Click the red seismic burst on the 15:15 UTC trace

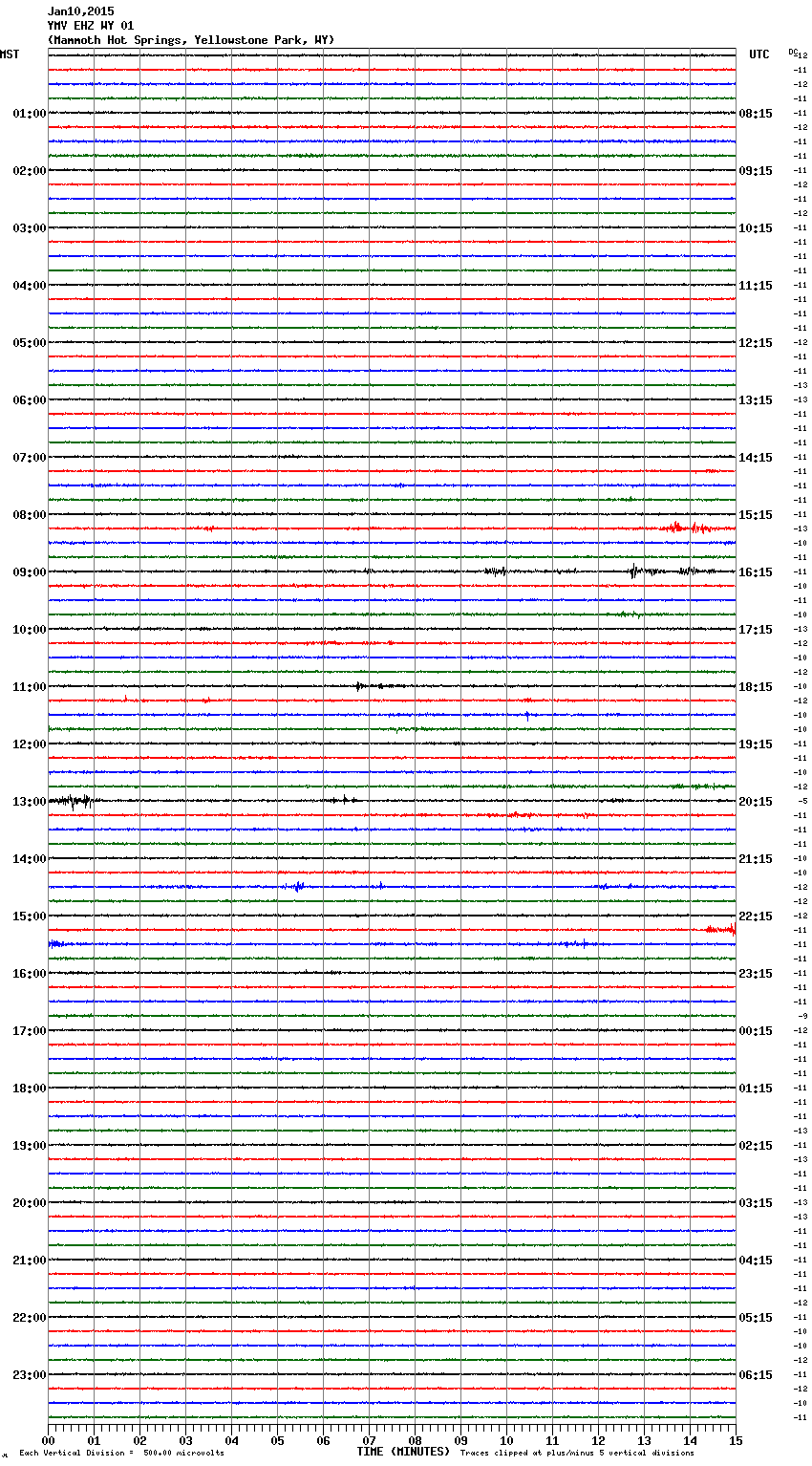pos(688,528)
